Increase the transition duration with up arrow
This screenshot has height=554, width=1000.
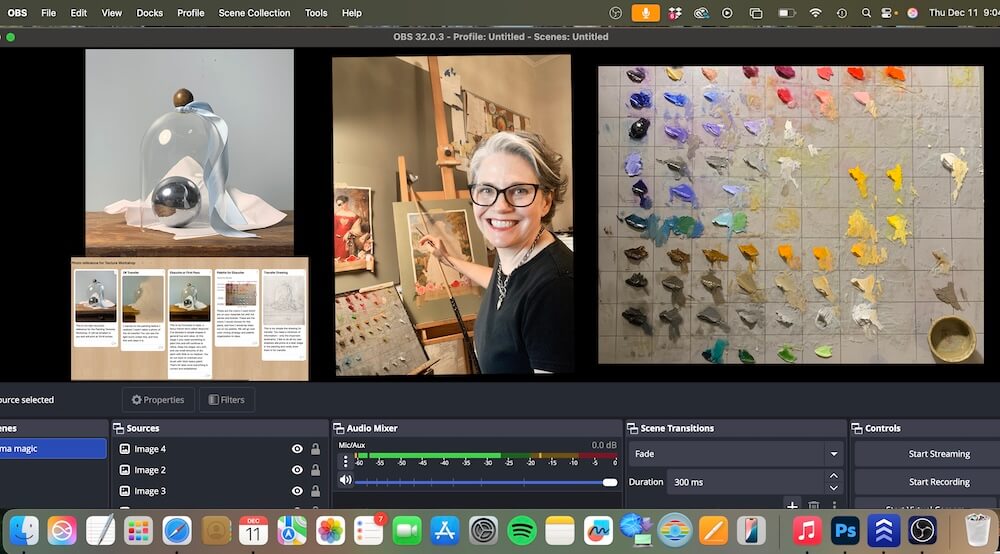(834, 476)
